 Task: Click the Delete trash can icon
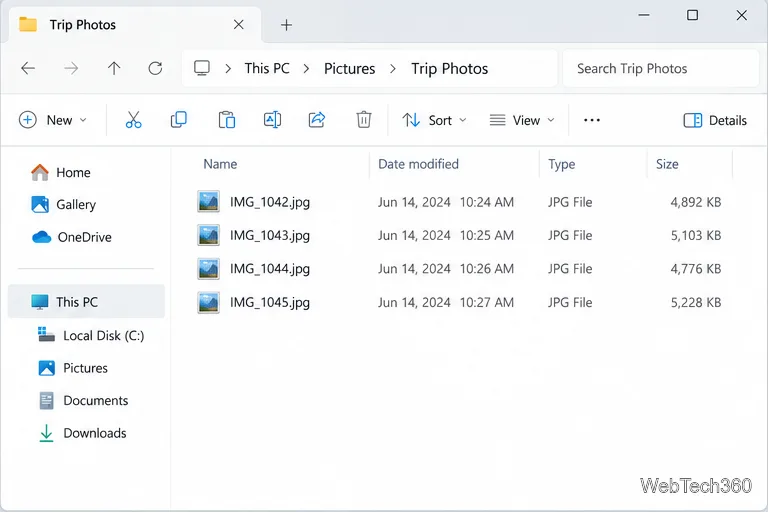coord(363,120)
